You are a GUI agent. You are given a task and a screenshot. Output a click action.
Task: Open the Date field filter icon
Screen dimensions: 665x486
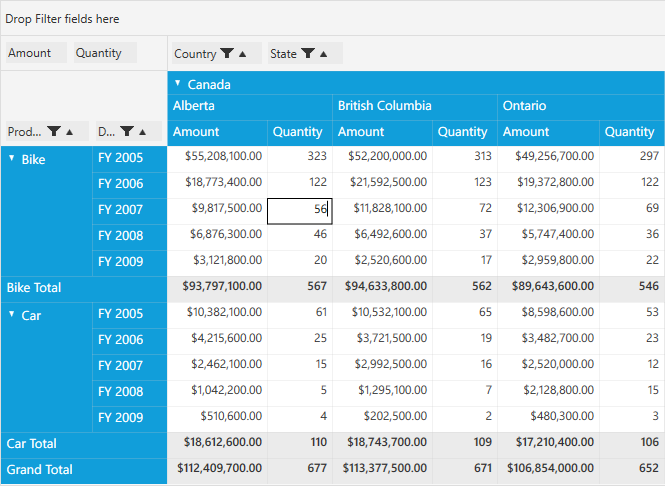[128, 131]
